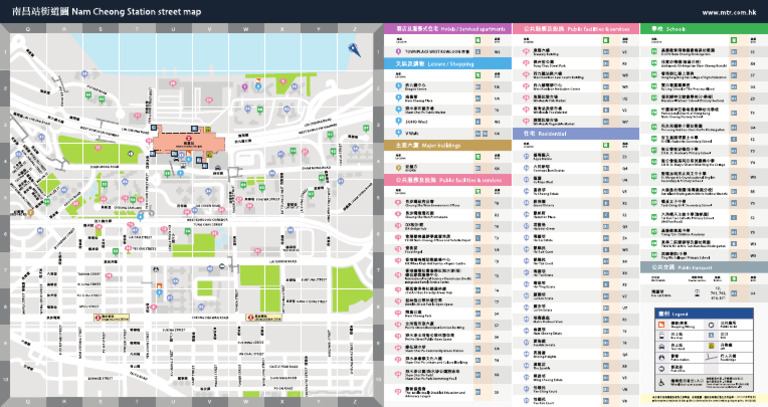Click the blue pin beside Sham Shui Po Fabric Market
768x407 pixels.
[x=398, y=110]
